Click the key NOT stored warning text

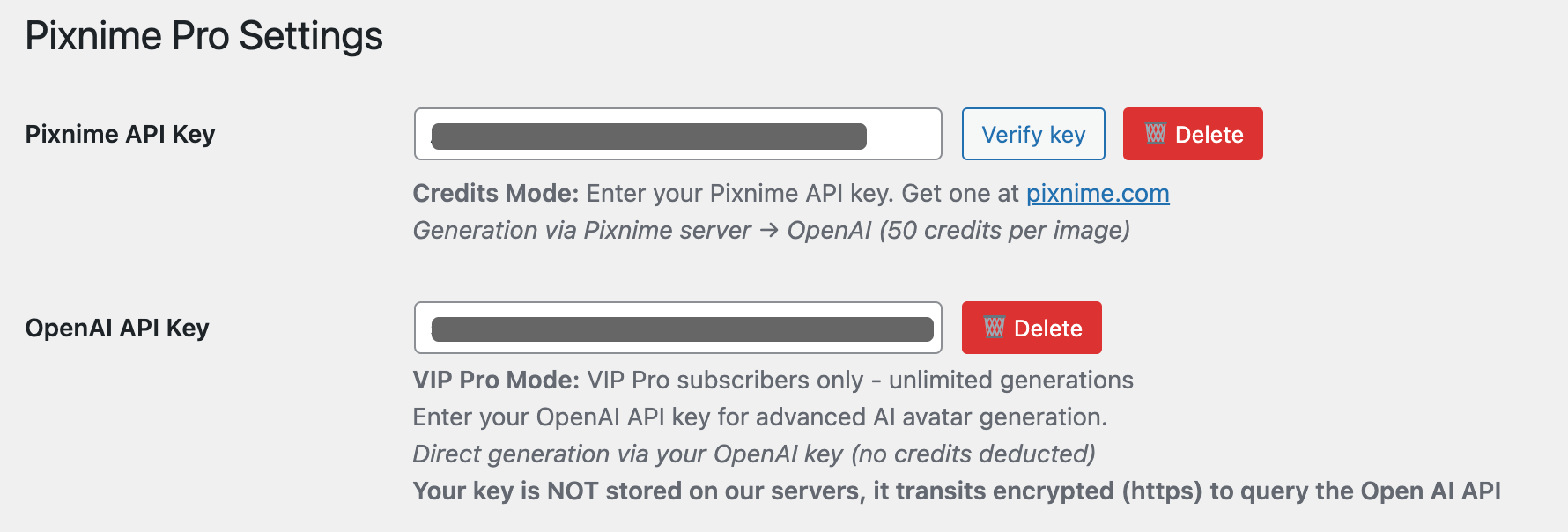tap(957, 491)
